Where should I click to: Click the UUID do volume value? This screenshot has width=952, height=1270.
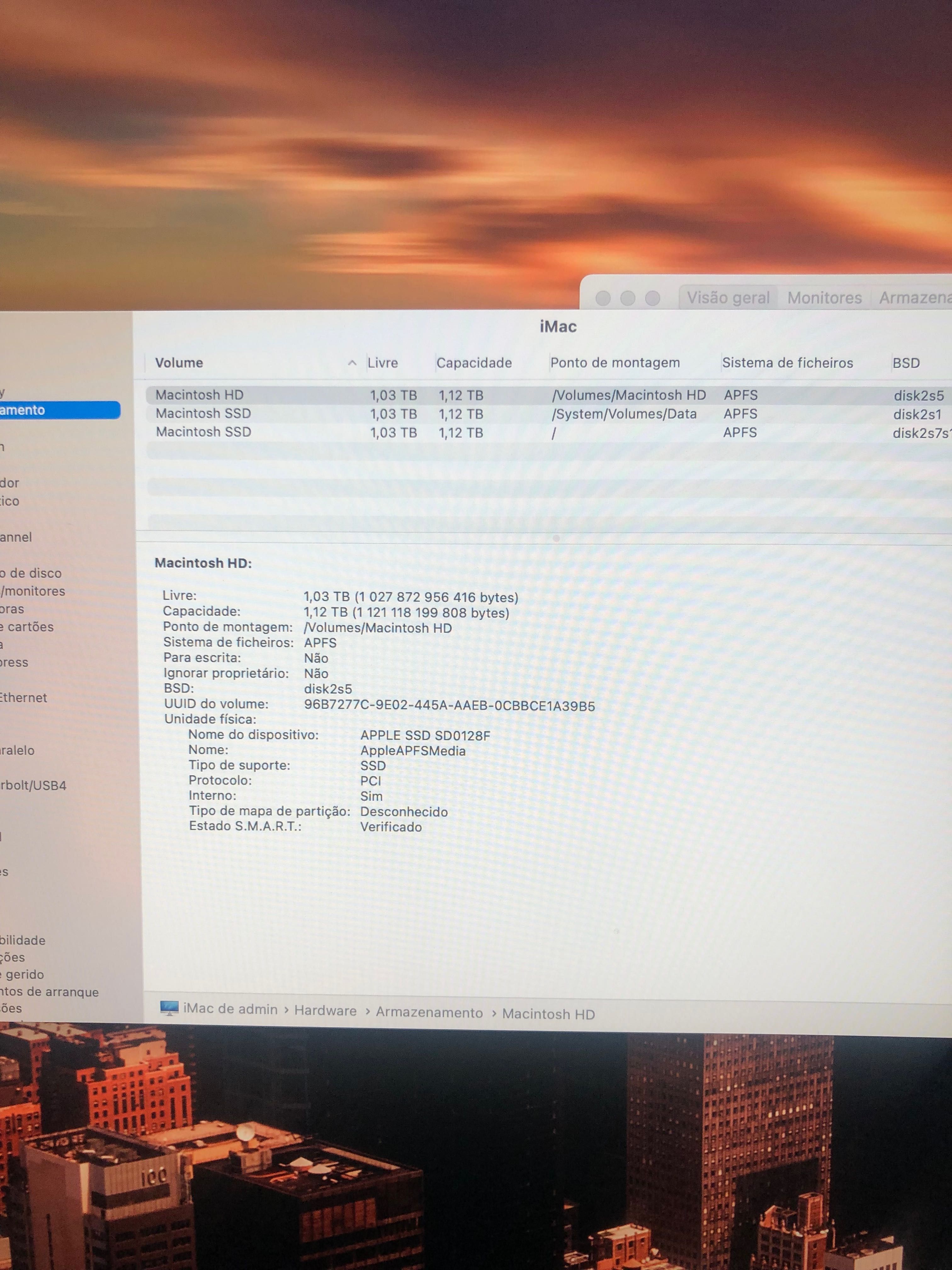449,706
